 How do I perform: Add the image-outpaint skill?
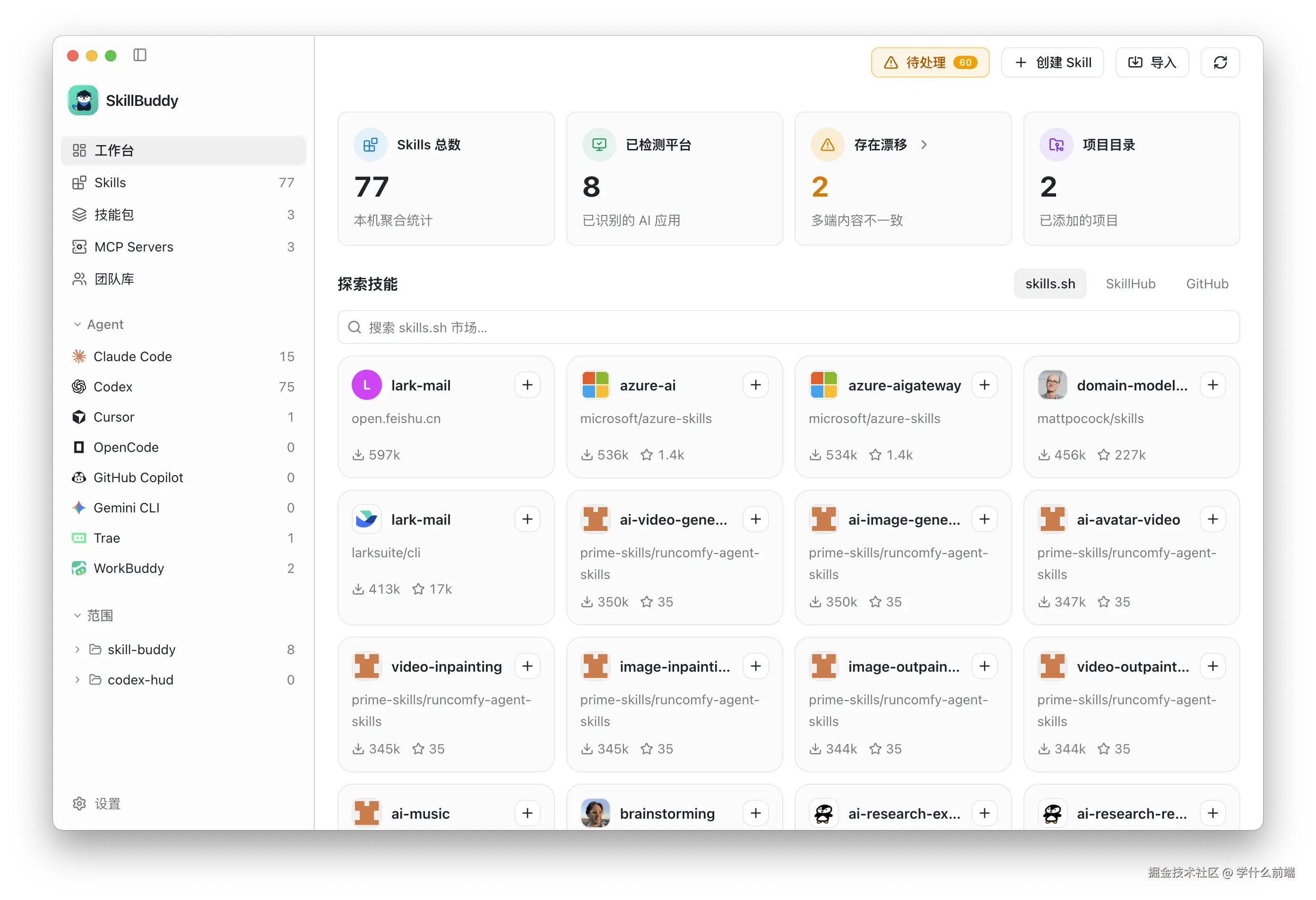coord(984,666)
